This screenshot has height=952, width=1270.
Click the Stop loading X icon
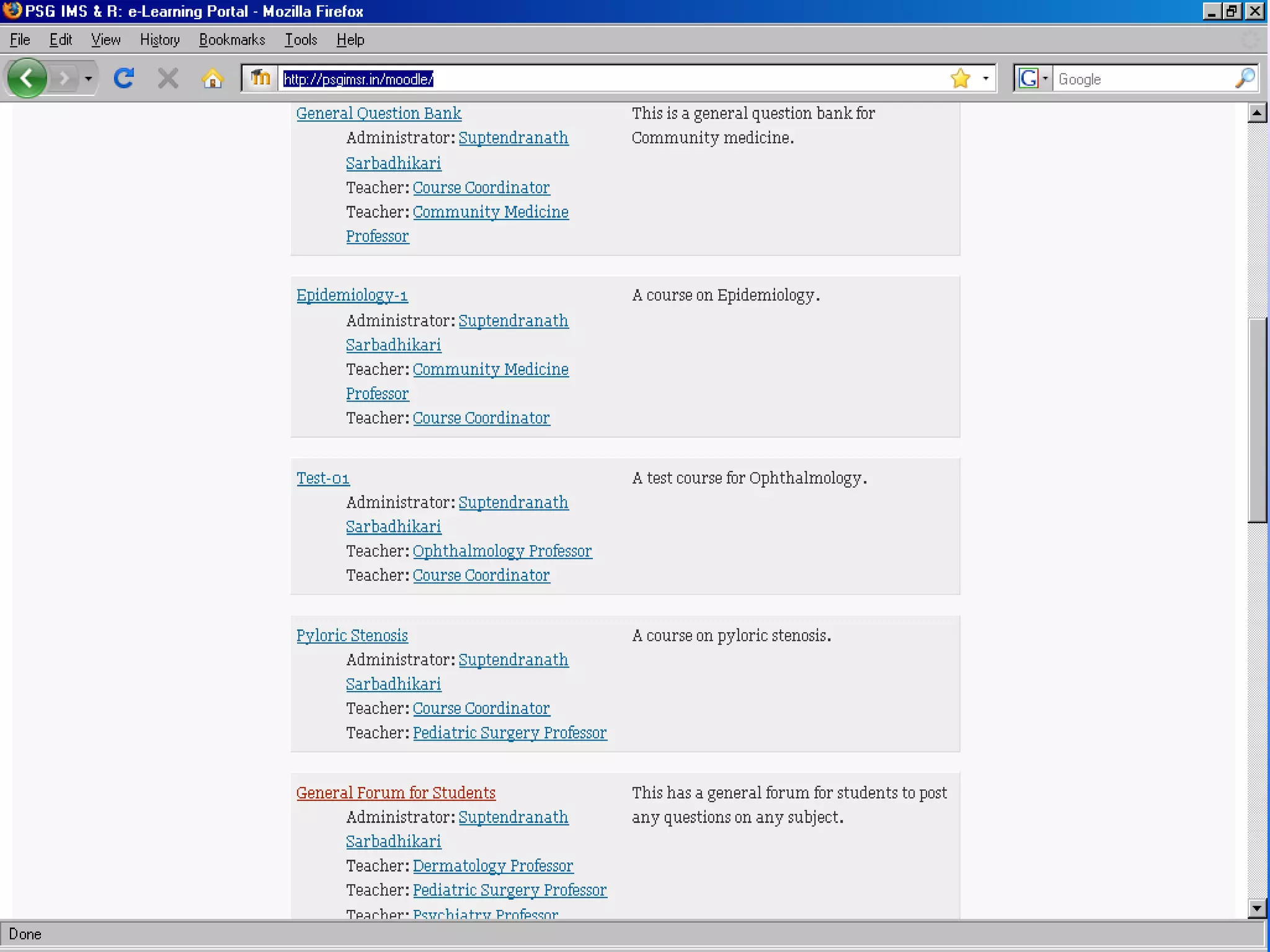click(167, 79)
